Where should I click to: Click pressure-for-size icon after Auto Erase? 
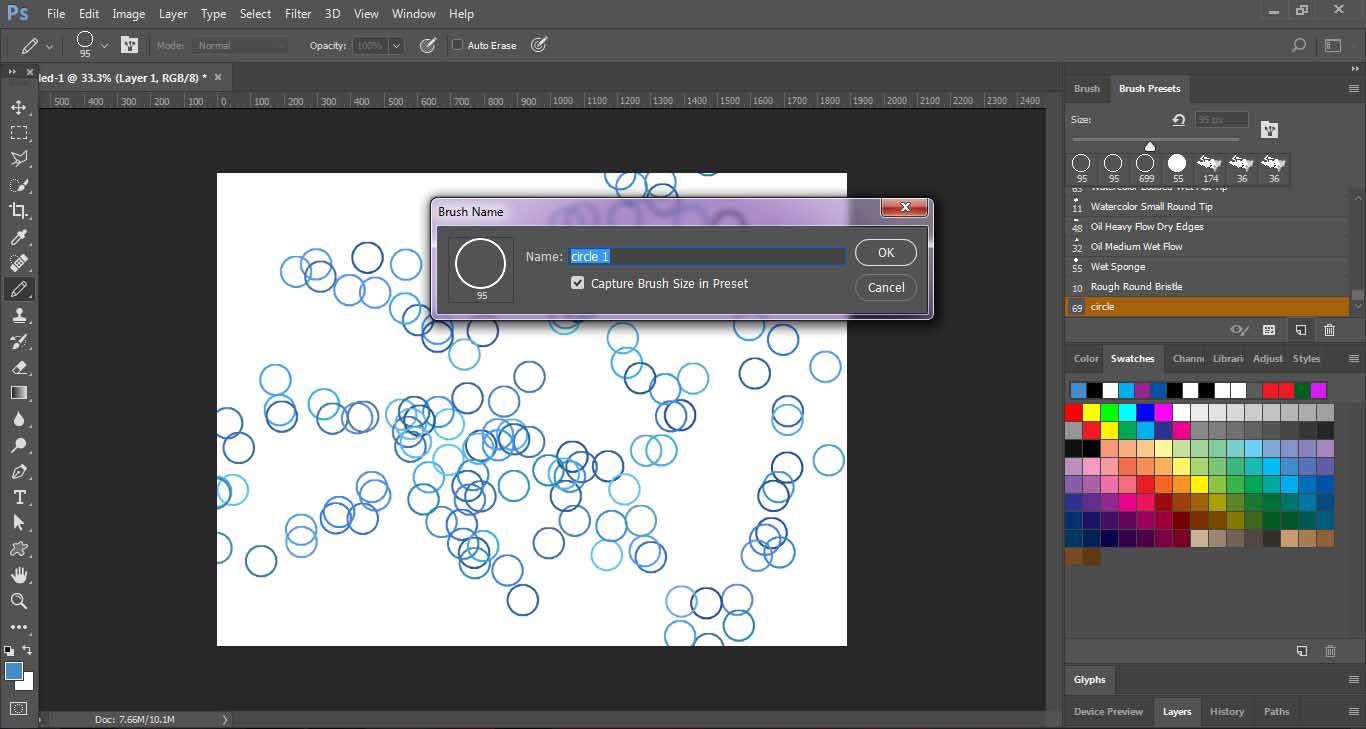tap(539, 45)
